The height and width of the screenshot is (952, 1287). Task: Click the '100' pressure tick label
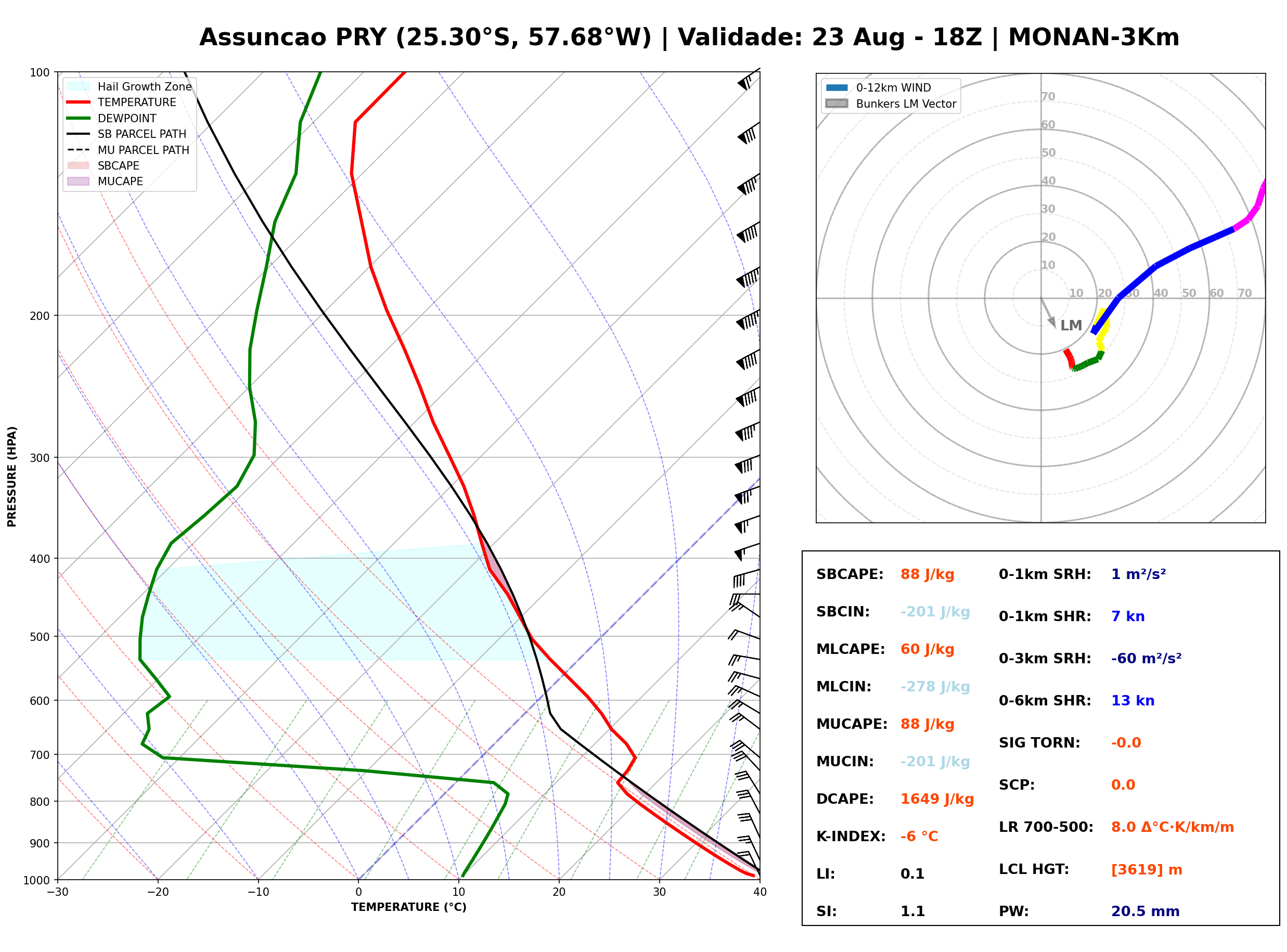40,73
